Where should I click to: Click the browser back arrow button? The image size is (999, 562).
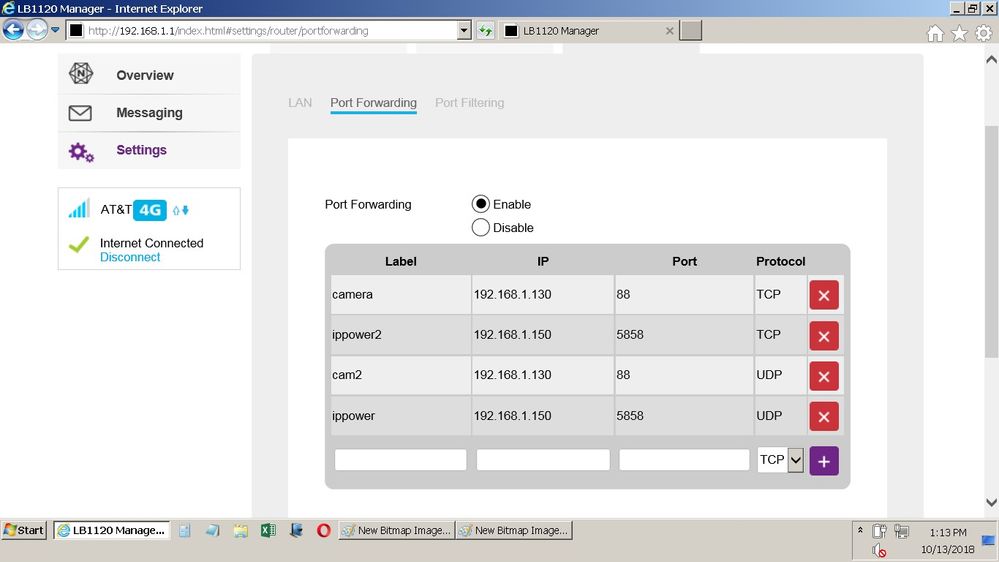coord(14,30)
